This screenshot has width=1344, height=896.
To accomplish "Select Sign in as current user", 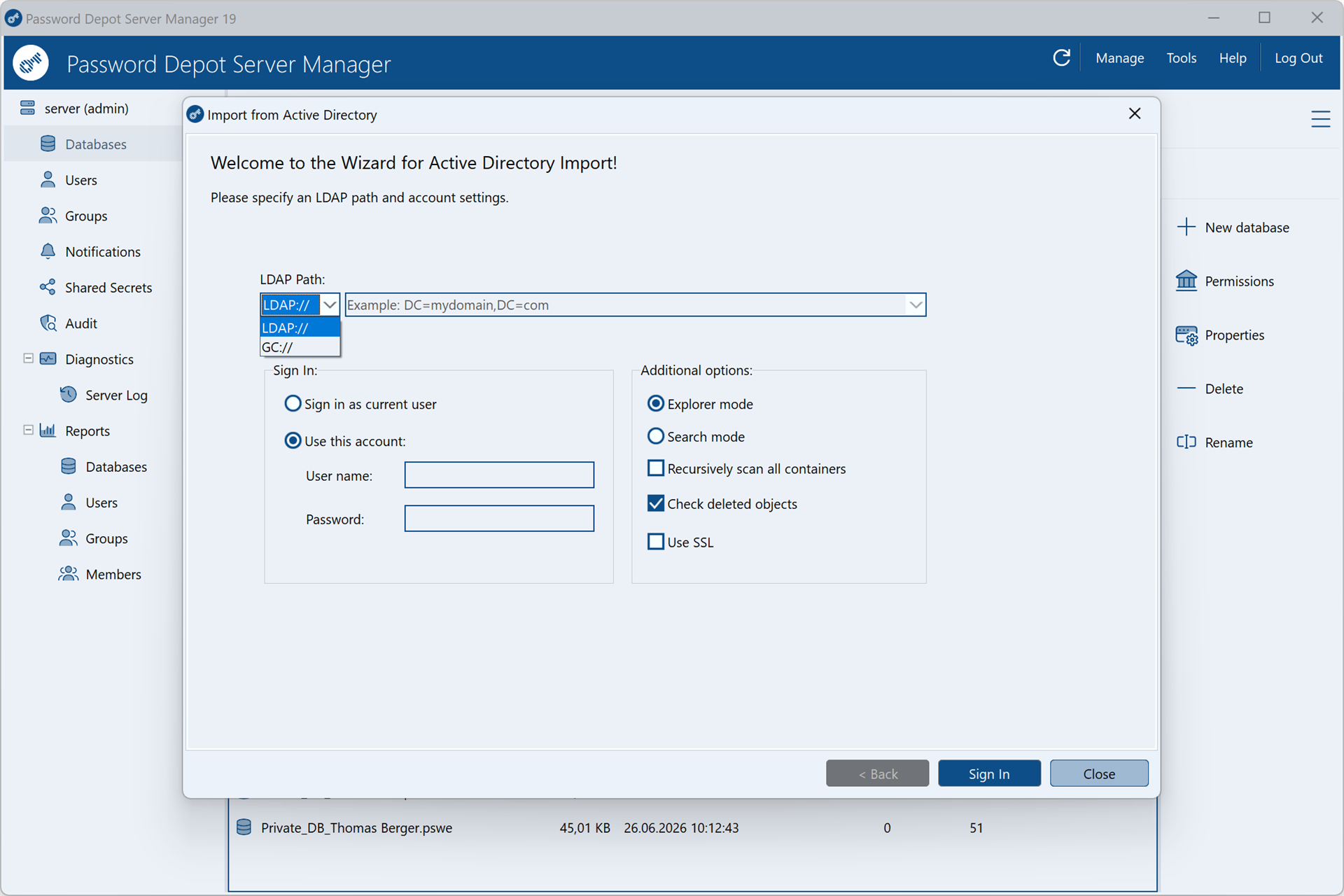I will tap(293, 403).
